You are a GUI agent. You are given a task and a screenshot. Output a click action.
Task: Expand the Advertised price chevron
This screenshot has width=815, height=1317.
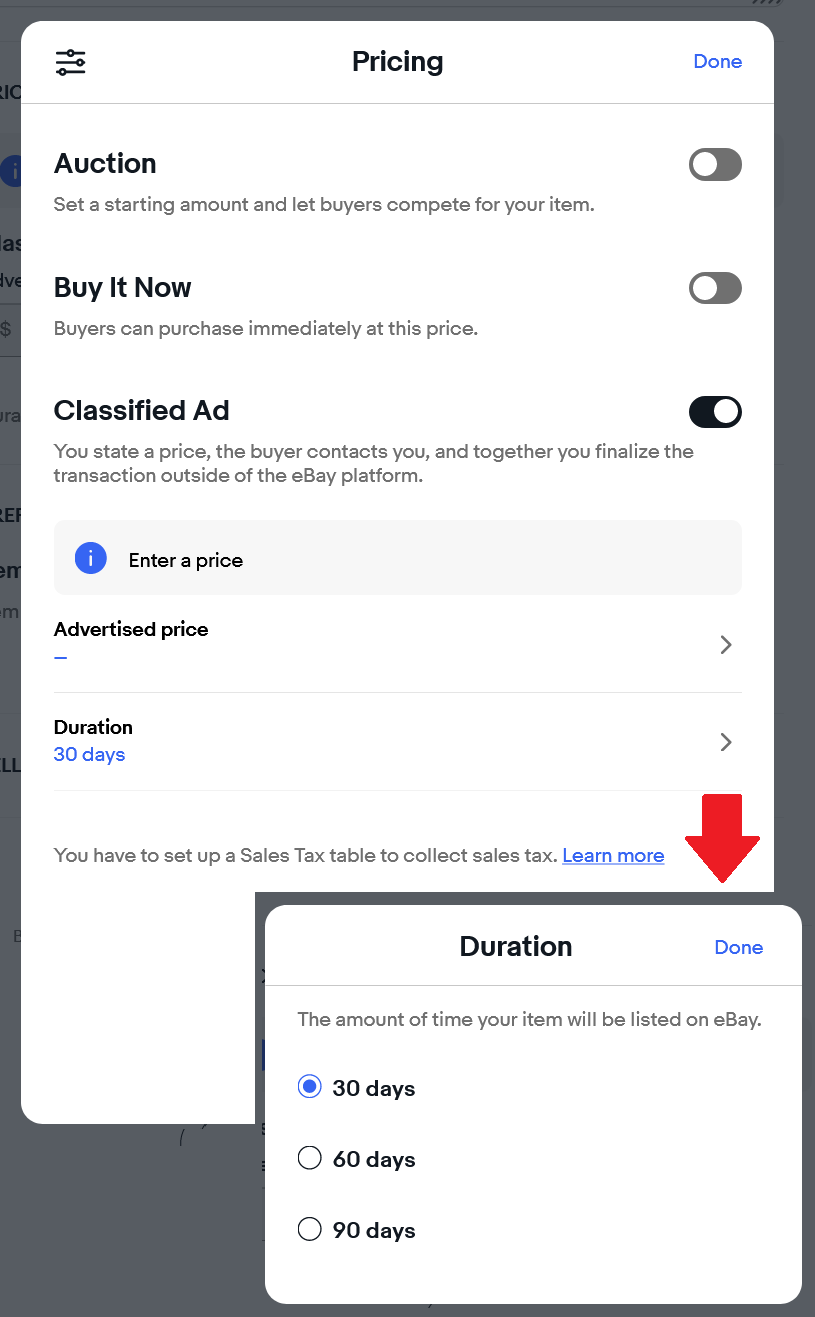(726, 645)
